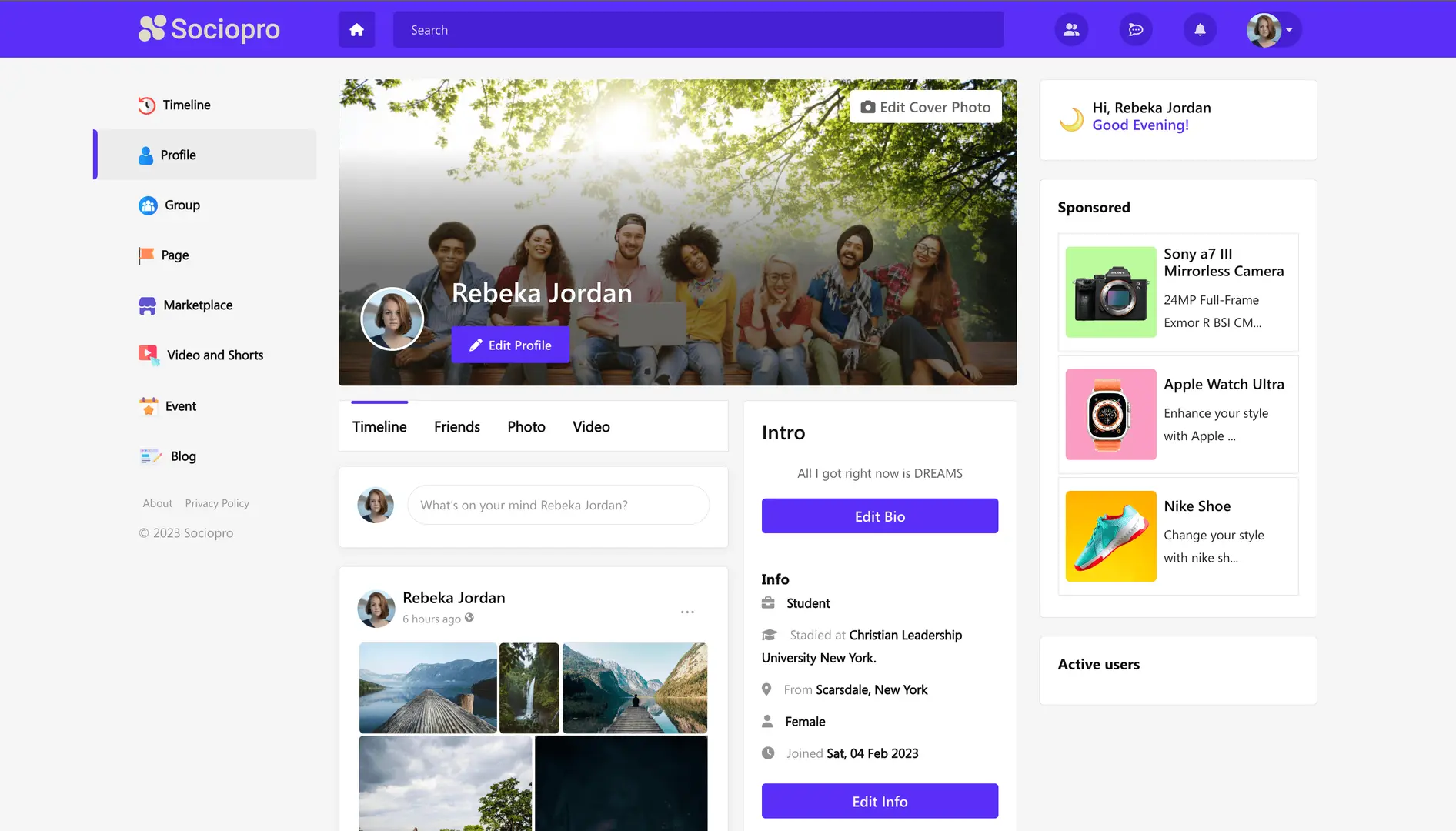This screenshot has height=831, width=1456.
Task: Open the Apple Watch Ultra ad
Action: click(x=1178, y=414)
